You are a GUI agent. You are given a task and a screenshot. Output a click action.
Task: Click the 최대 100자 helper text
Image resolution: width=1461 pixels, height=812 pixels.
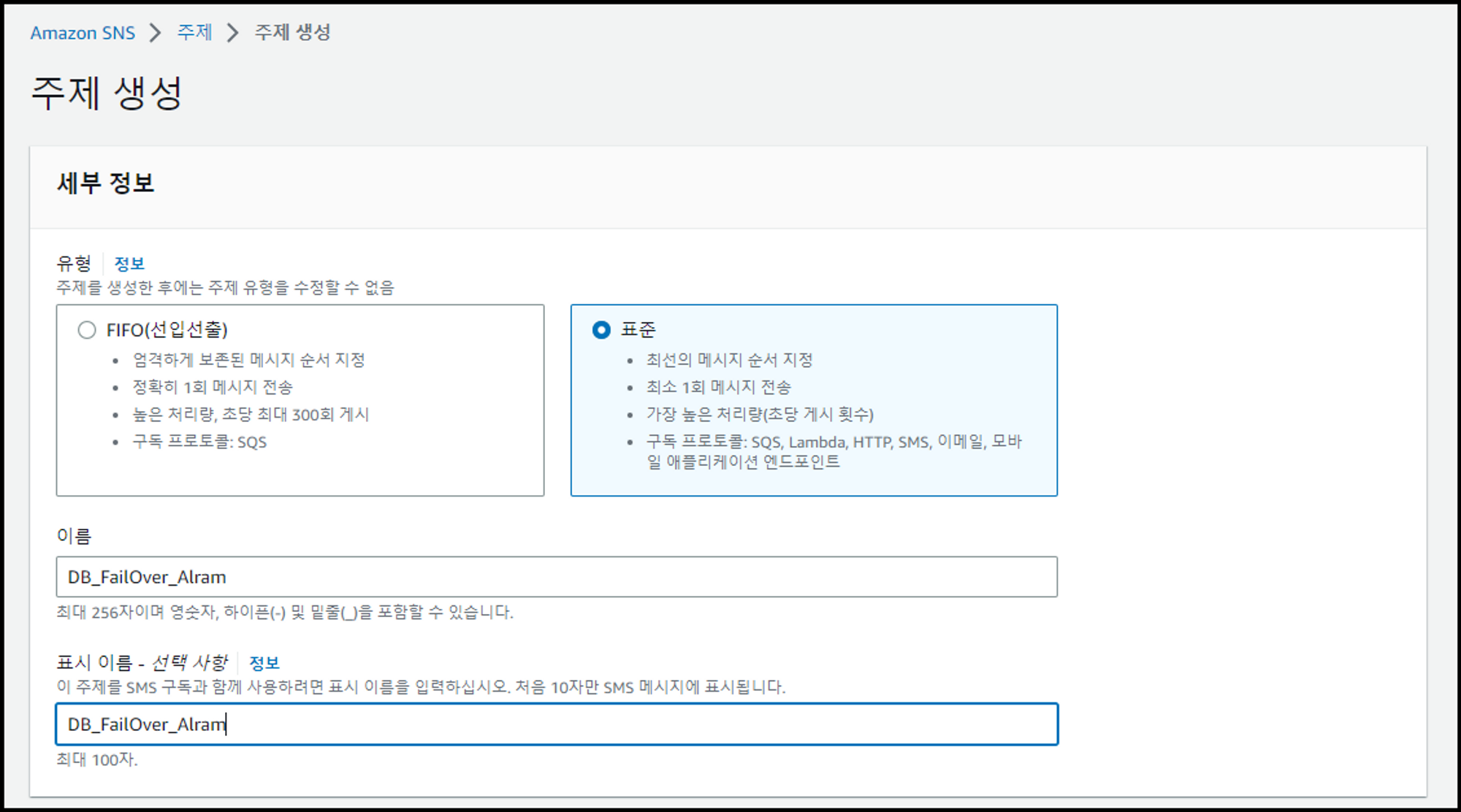tap(96, 759)
